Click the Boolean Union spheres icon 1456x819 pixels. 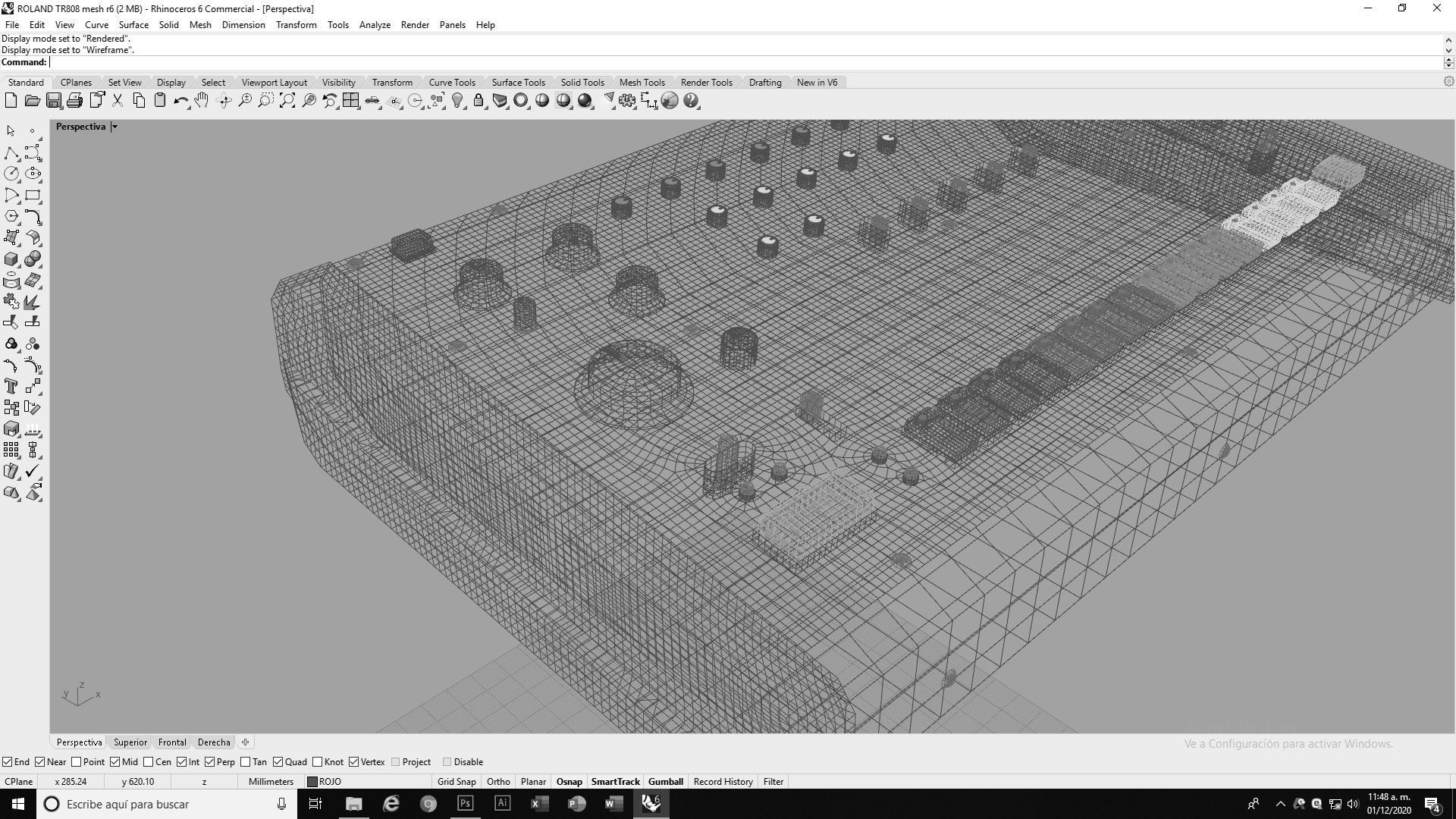[x=33, y=259]
